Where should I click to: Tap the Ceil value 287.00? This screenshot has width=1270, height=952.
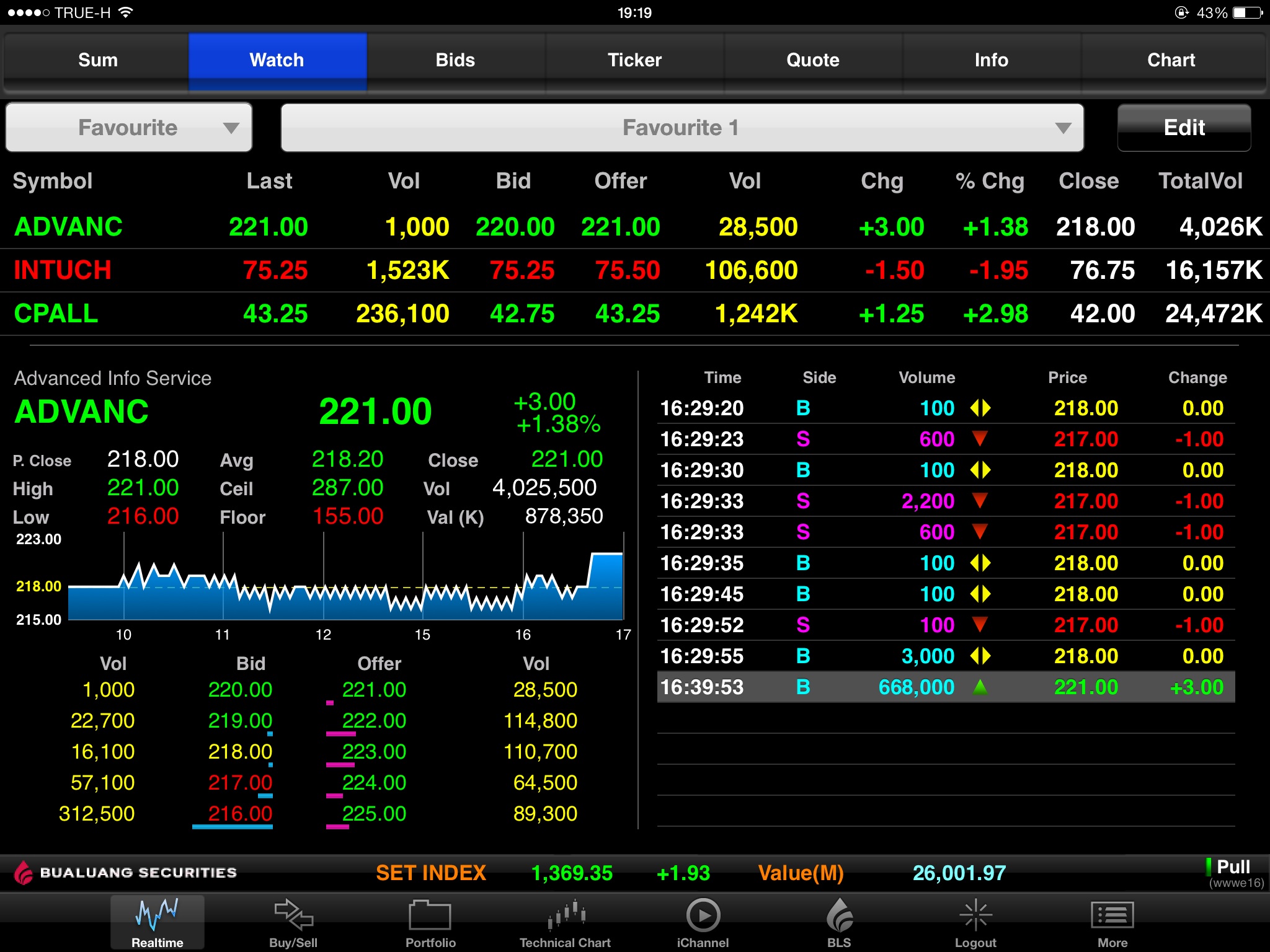(347, 488)
